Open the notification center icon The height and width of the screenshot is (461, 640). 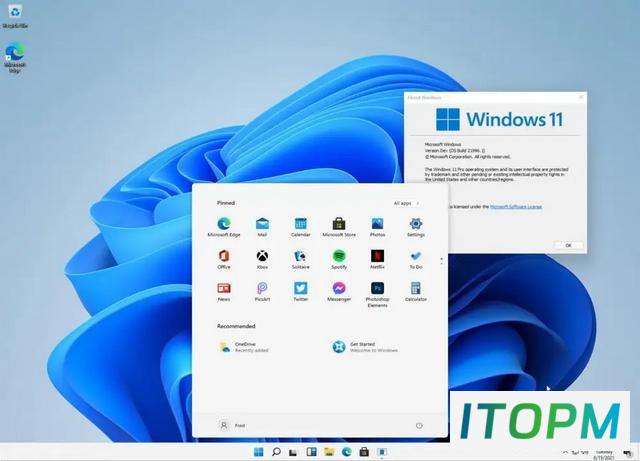[x=627, y=453]
